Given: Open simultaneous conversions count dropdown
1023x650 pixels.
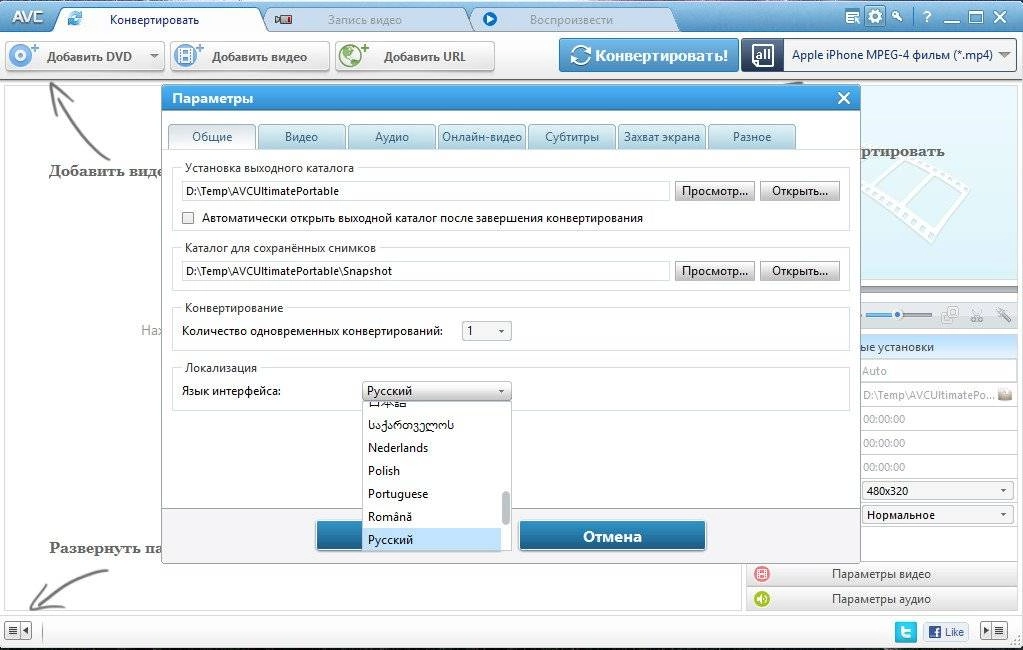Looking at the screenshot, I should (486, 331).
